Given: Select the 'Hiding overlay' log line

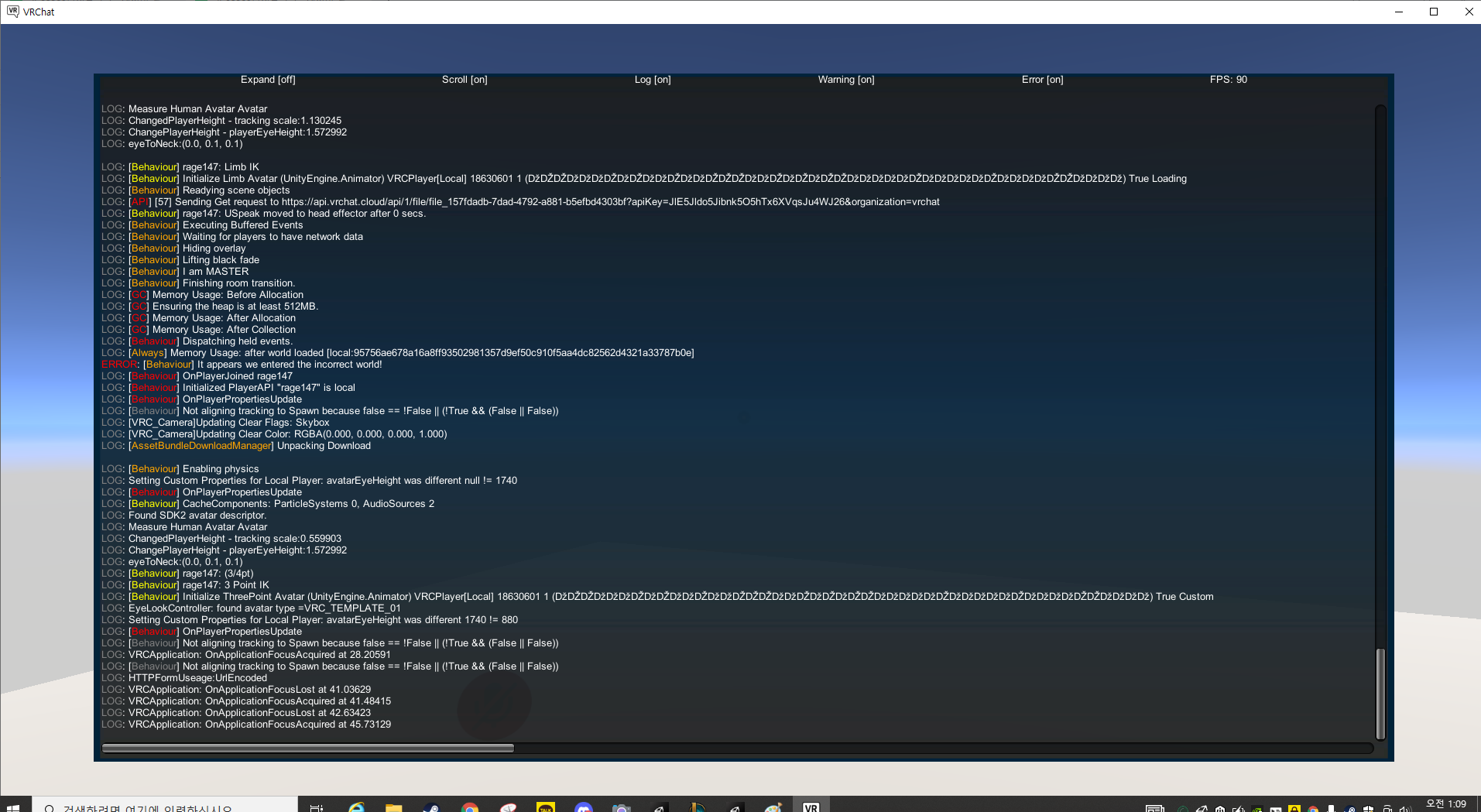Looking at the screenshot, I should [173, 248].
